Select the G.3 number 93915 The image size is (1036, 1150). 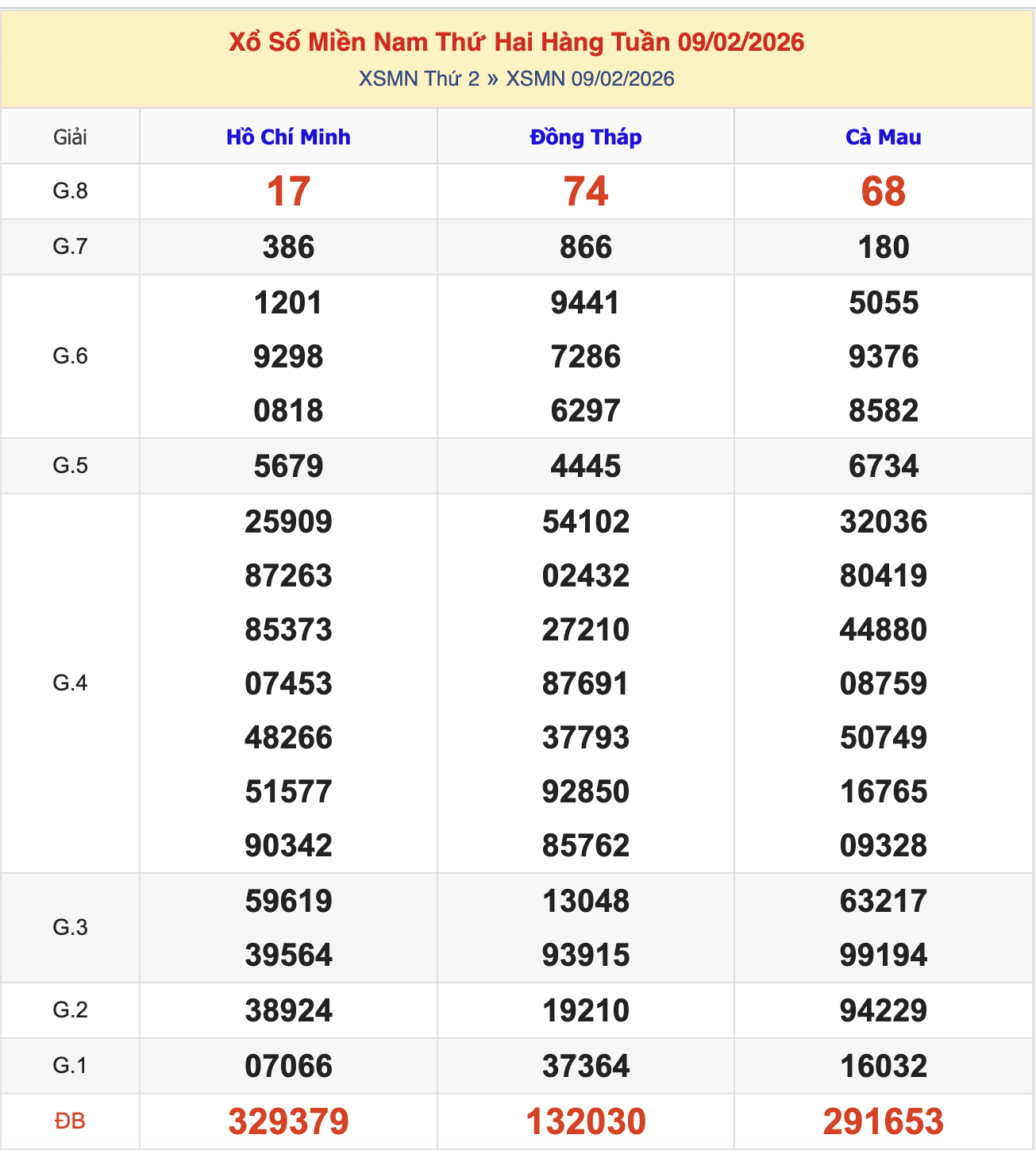tap(586, 955)
